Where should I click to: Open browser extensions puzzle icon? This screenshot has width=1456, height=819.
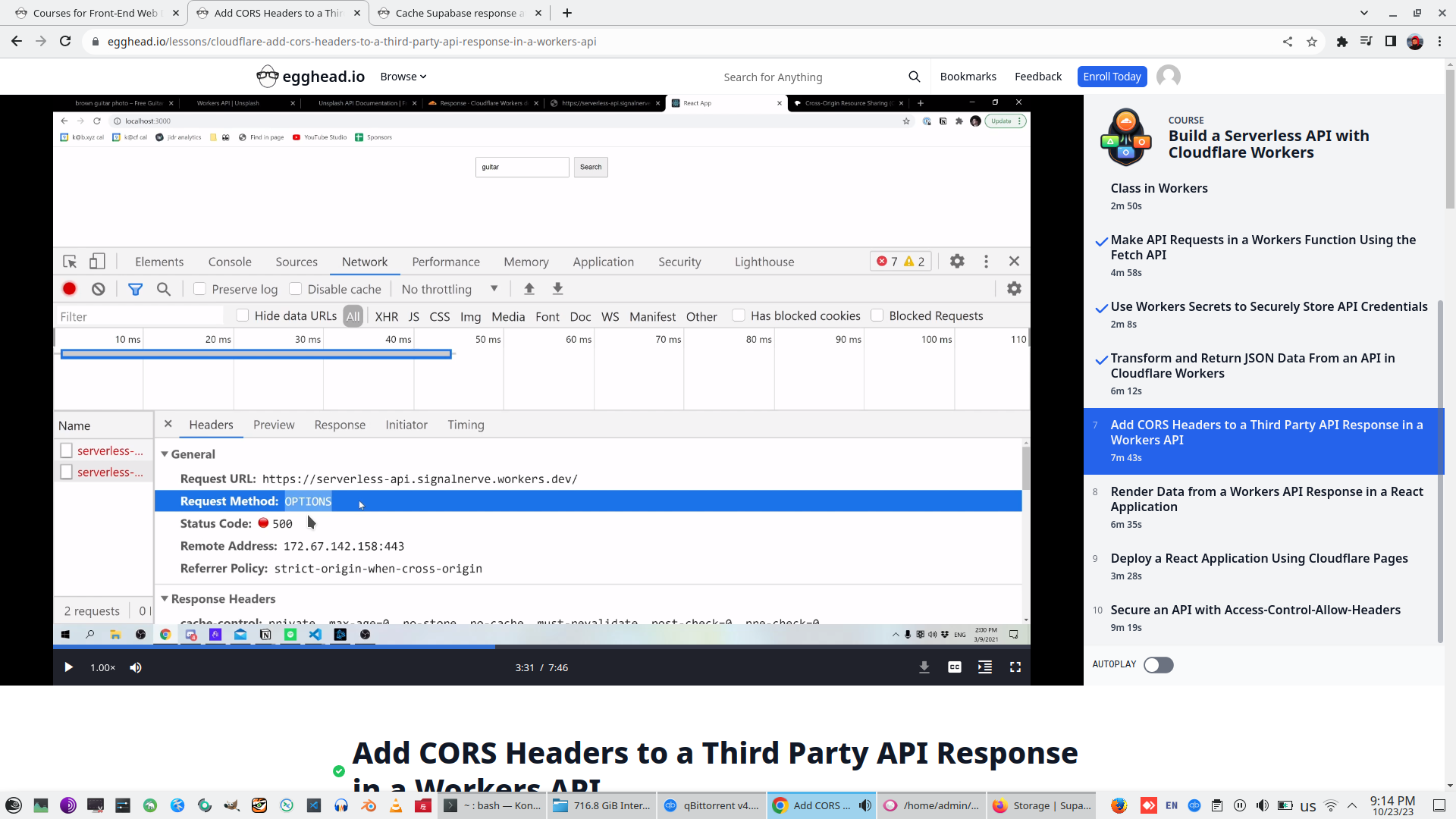1341,42
